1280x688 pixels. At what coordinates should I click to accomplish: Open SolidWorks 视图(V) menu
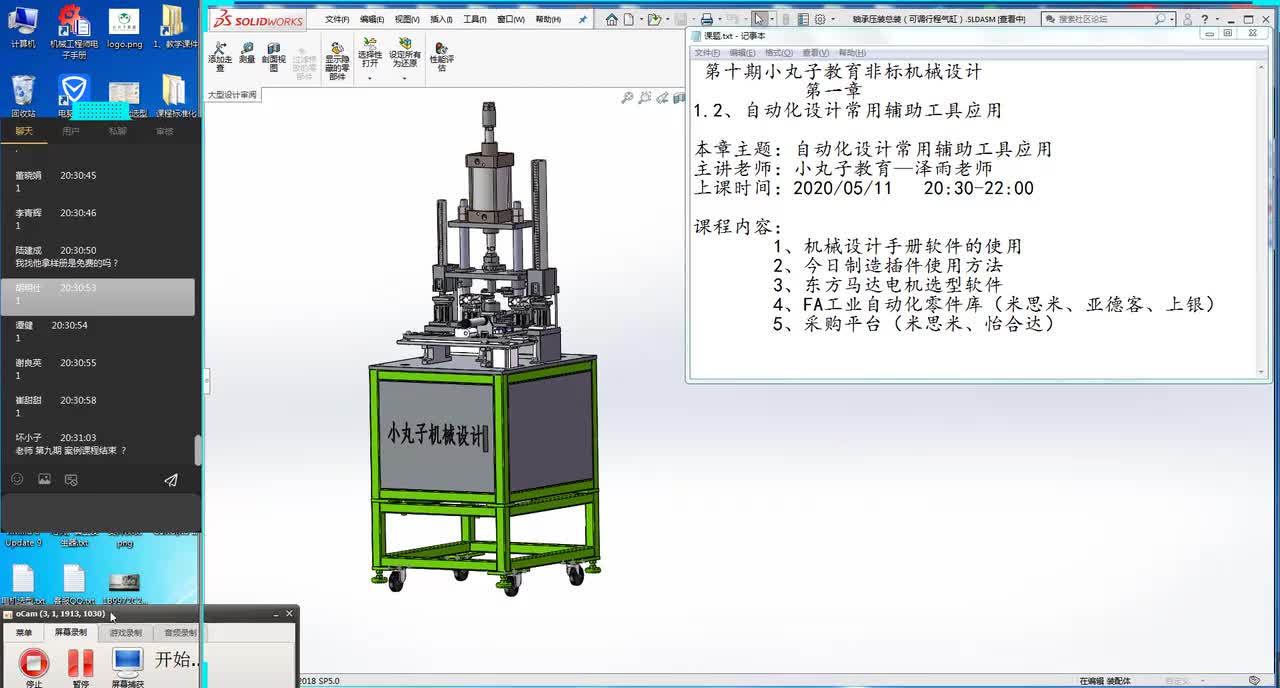click(407, 19)
